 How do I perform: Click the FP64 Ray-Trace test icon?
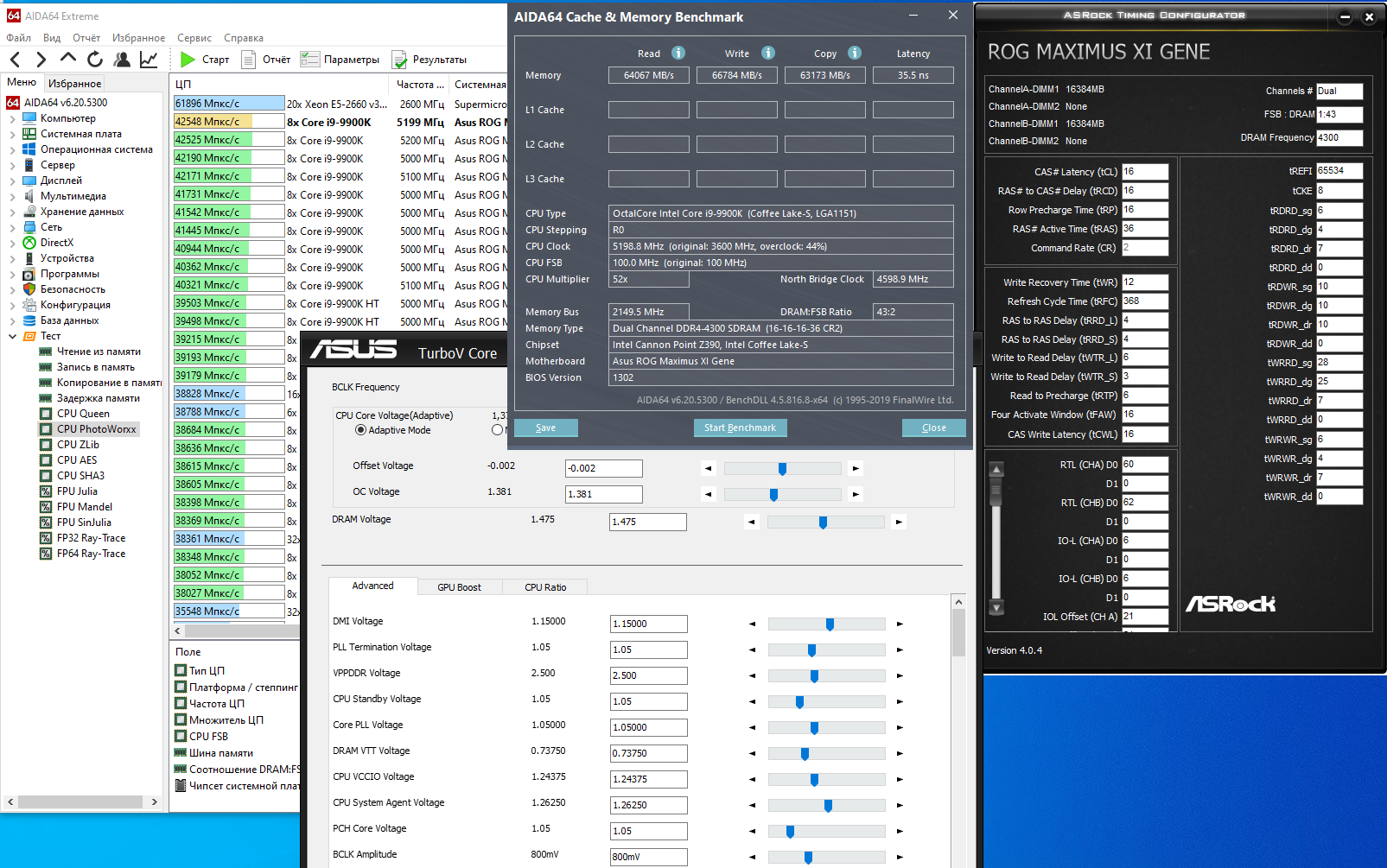pyautogui.click(x=46, y=554)
